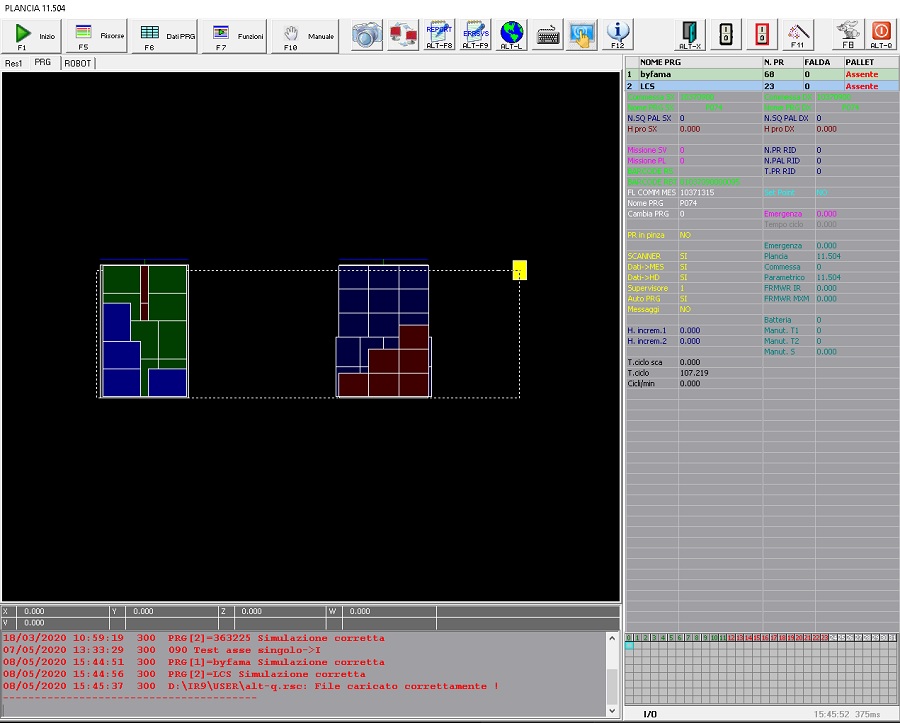
Task: Toggle the touch hand mode button
Action: (x=582, y=35)
